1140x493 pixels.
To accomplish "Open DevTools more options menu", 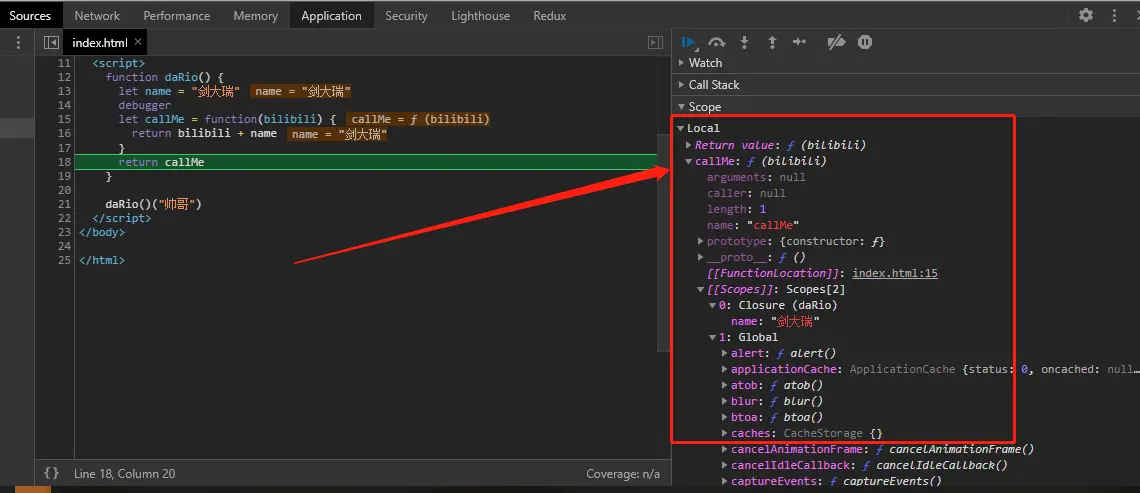I will pyautogui.click(x=1114, y=15).
